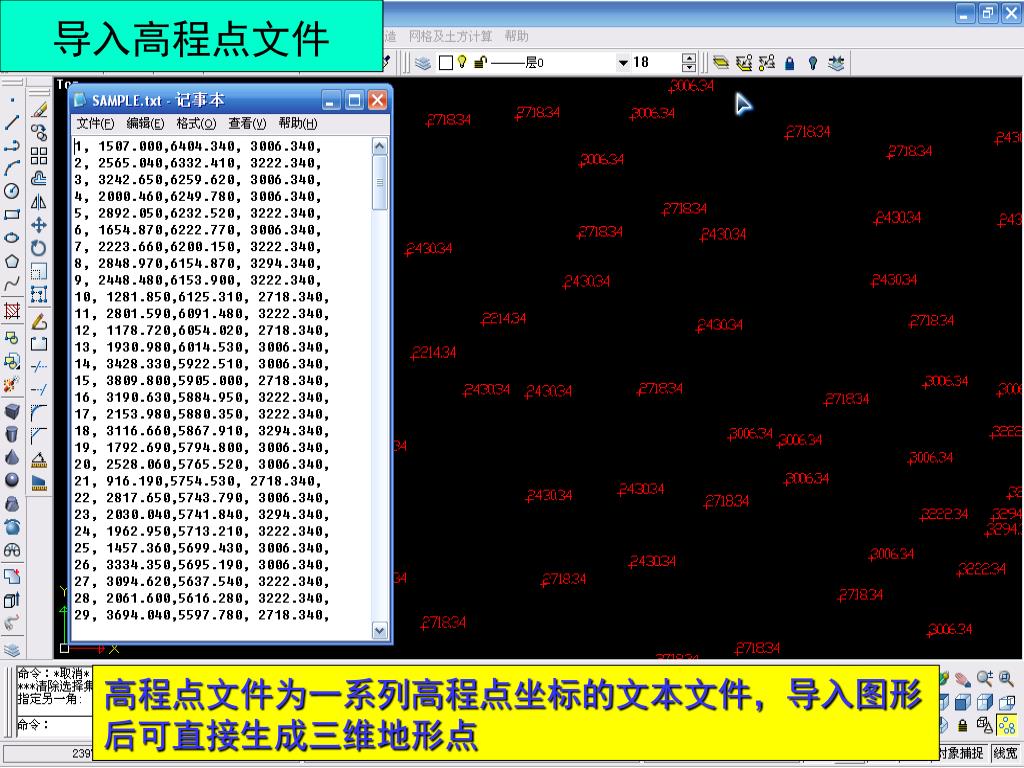1024x768 pixels.
Task: Open the layer dropdown arrow
Action: pyautogui.click(x=623, y=63)
